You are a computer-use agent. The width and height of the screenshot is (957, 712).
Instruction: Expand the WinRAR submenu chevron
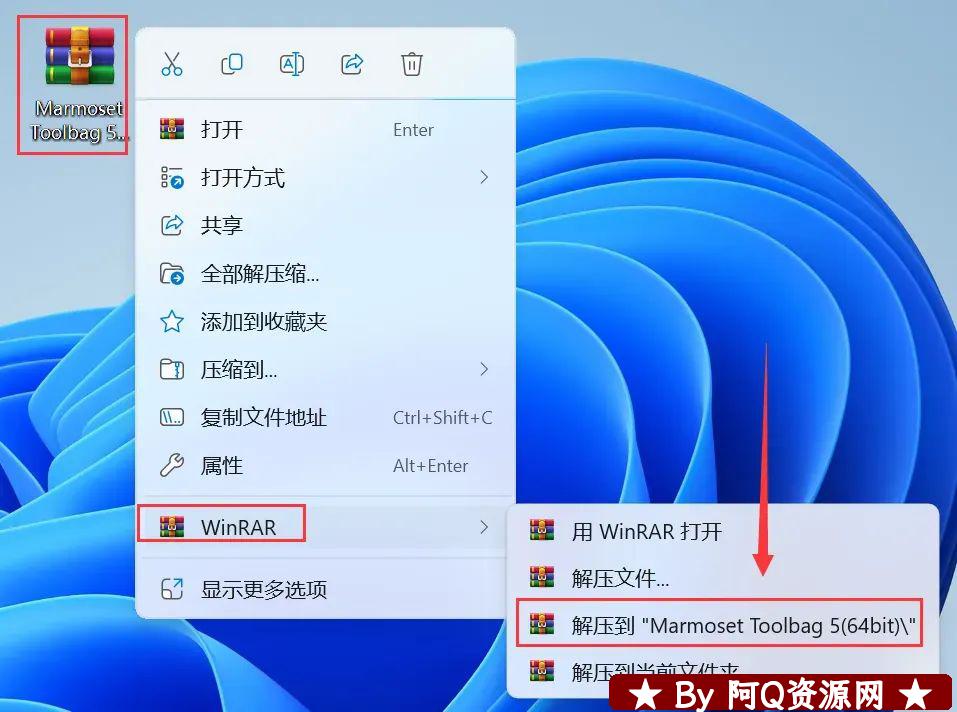484,527
